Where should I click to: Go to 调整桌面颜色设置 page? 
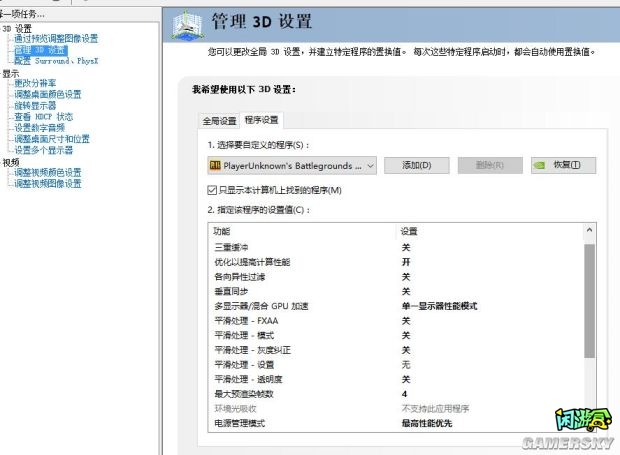tap(48, 95)
